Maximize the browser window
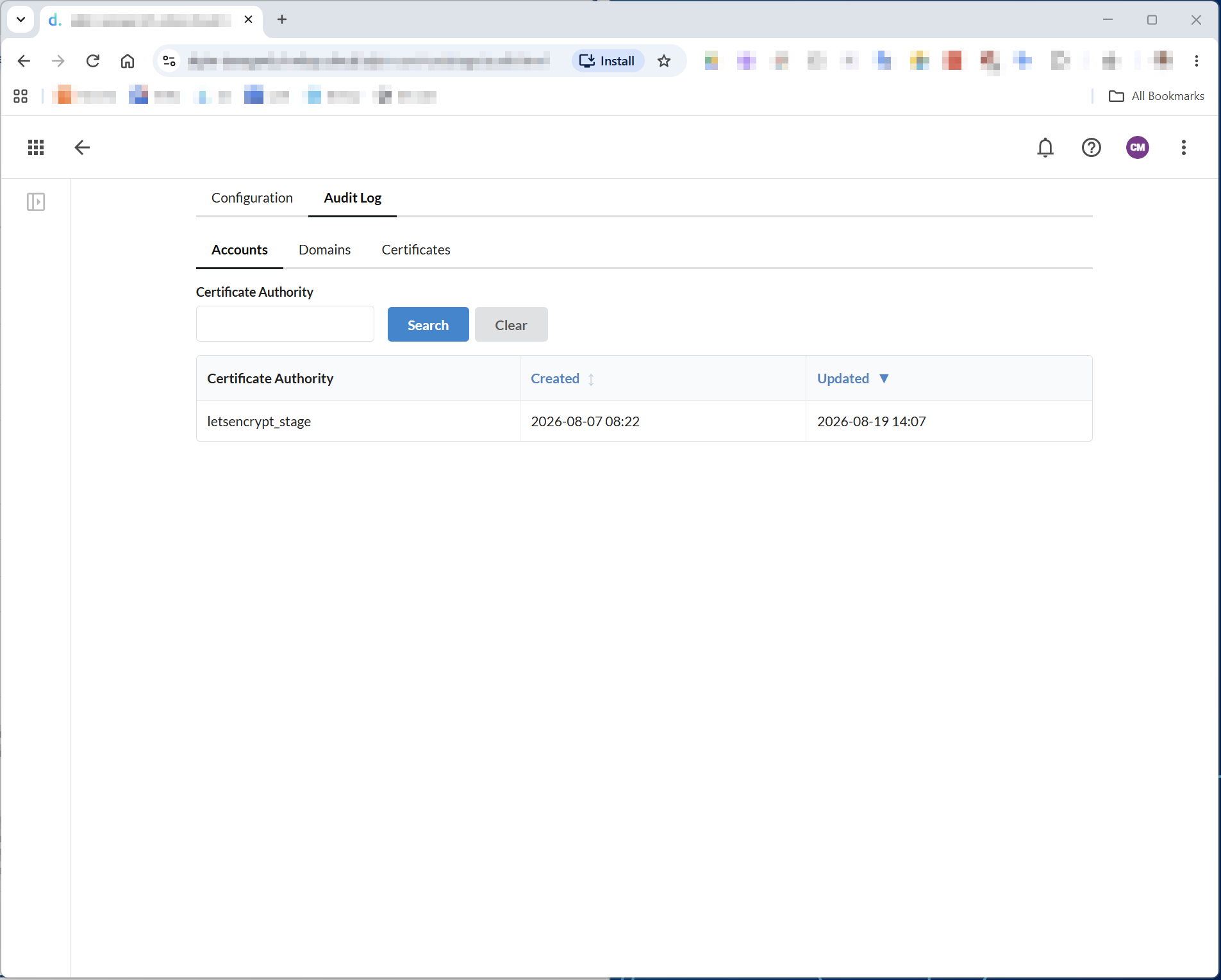 1152,19
